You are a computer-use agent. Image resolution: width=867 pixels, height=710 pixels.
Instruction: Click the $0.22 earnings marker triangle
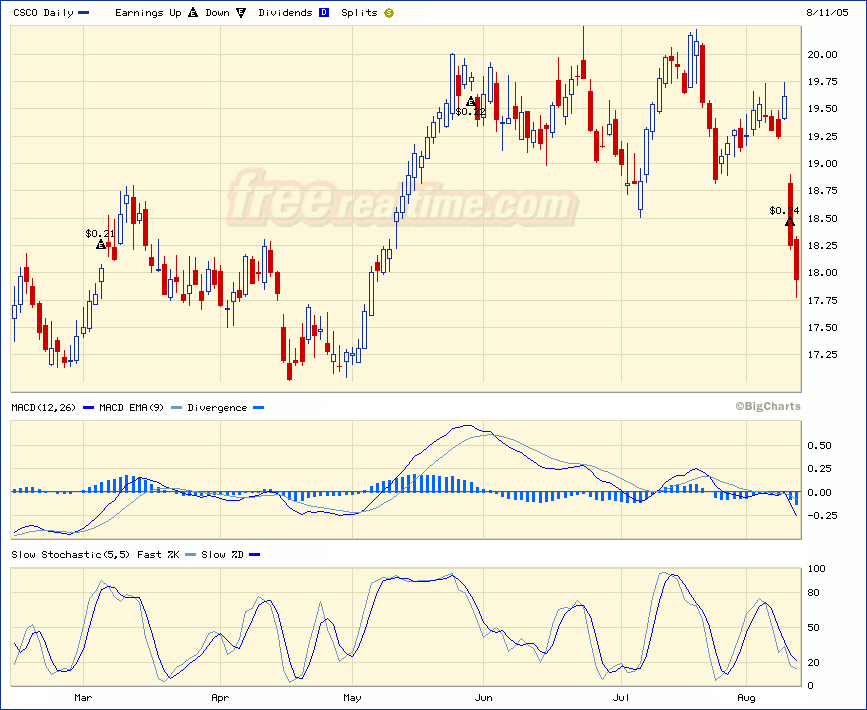pos(471,102)
